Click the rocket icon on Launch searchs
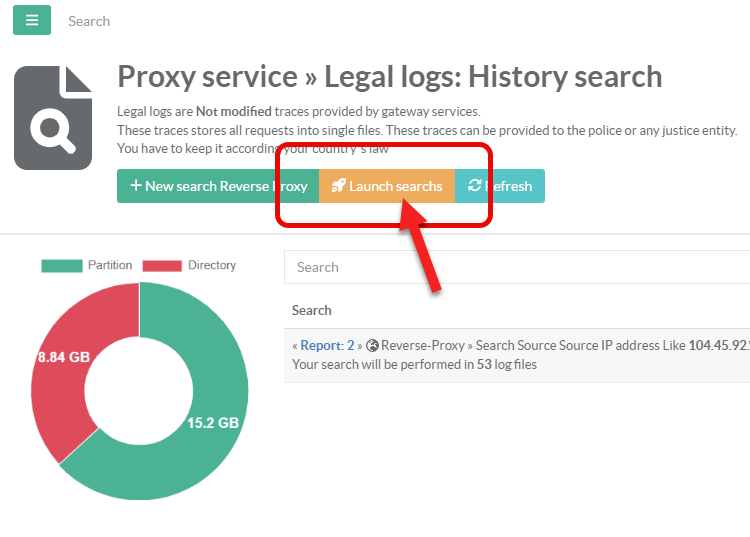The height and width of the screenshot is (537, 750). point(339,187)
